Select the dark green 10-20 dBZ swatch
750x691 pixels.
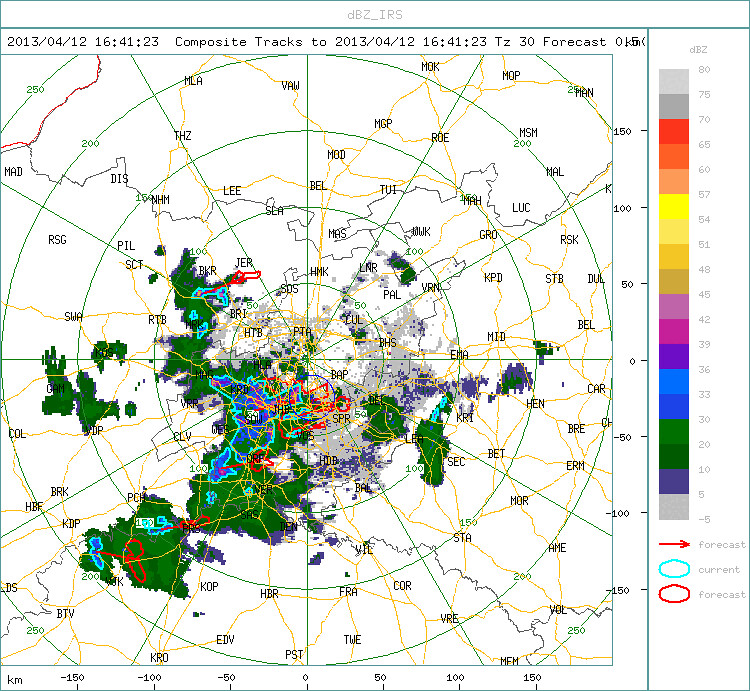pos(673,456)
